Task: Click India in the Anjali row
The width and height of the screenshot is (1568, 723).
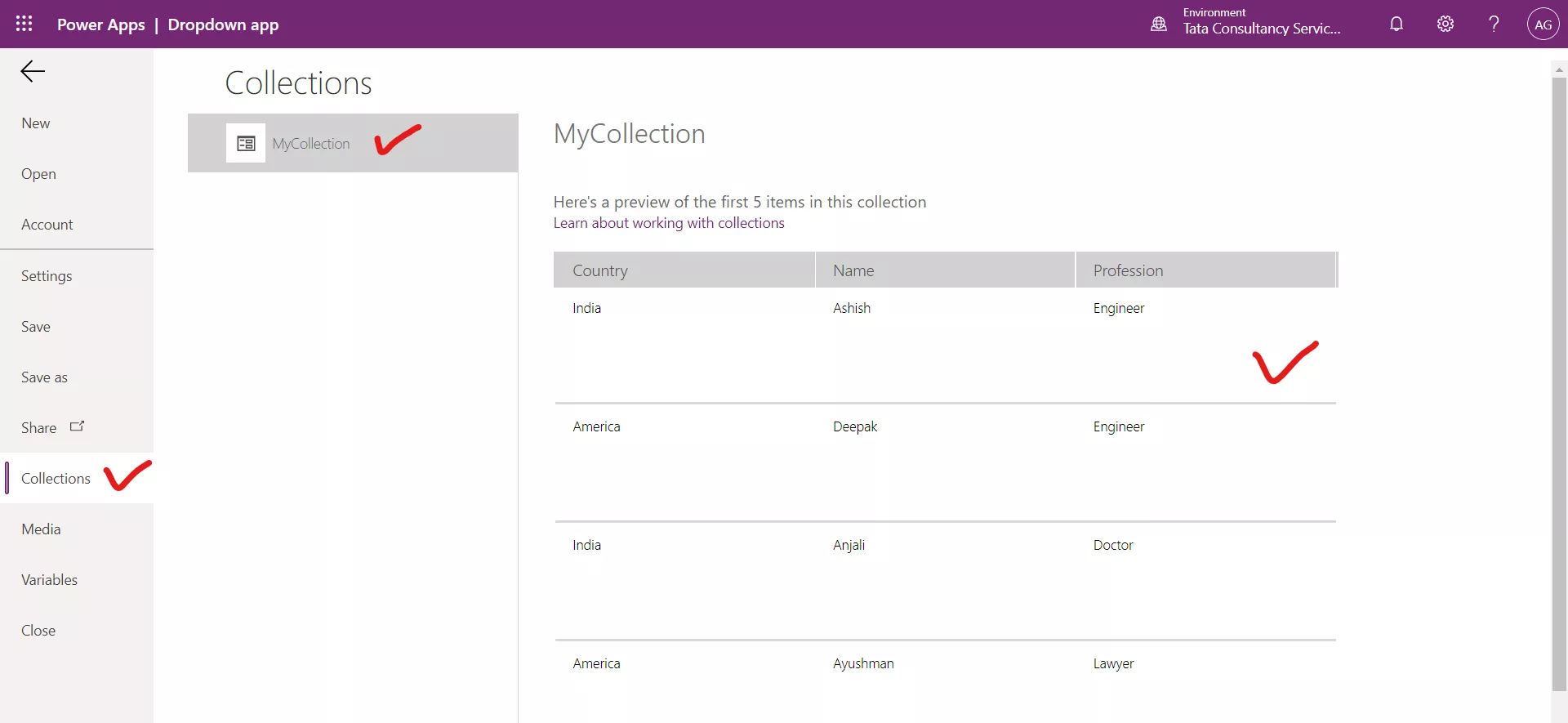Action: 586,545
